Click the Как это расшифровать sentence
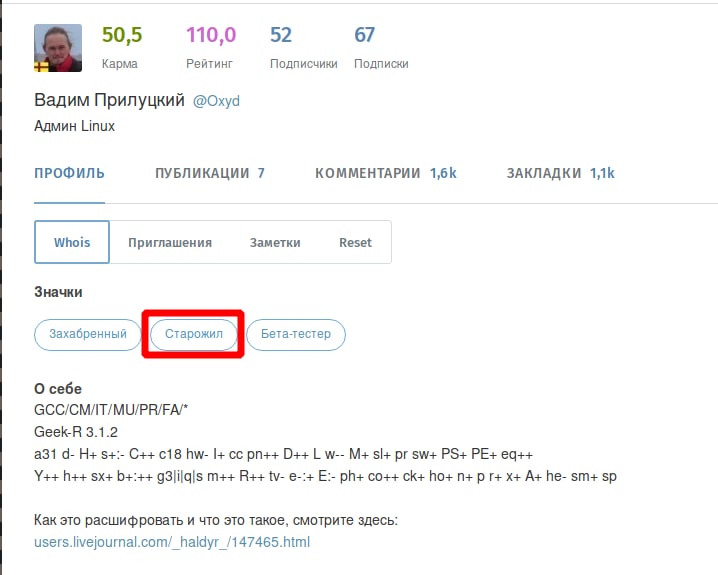 pos(216,520)
